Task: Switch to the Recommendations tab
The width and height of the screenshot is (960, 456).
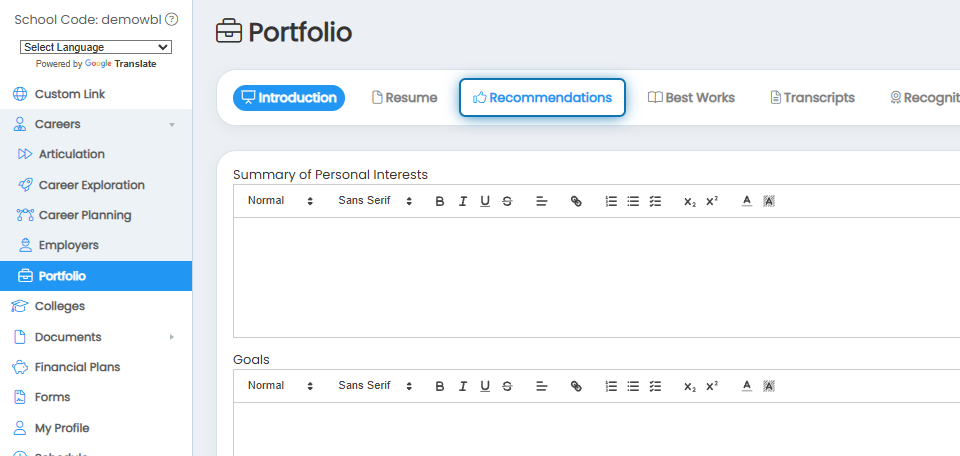Action: (x=542, y=97)
